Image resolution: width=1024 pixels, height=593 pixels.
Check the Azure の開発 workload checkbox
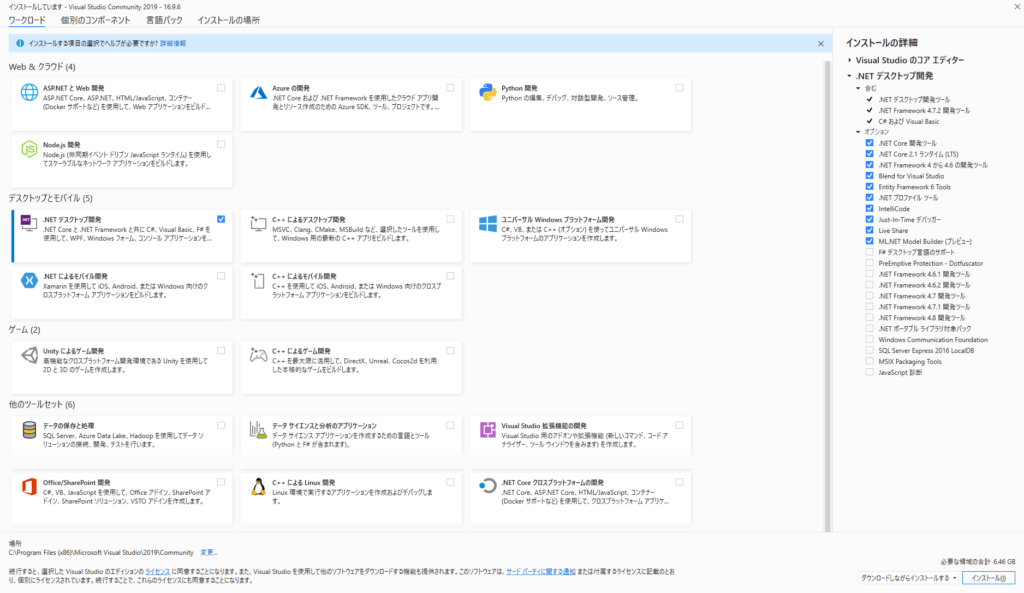[451, 88]
